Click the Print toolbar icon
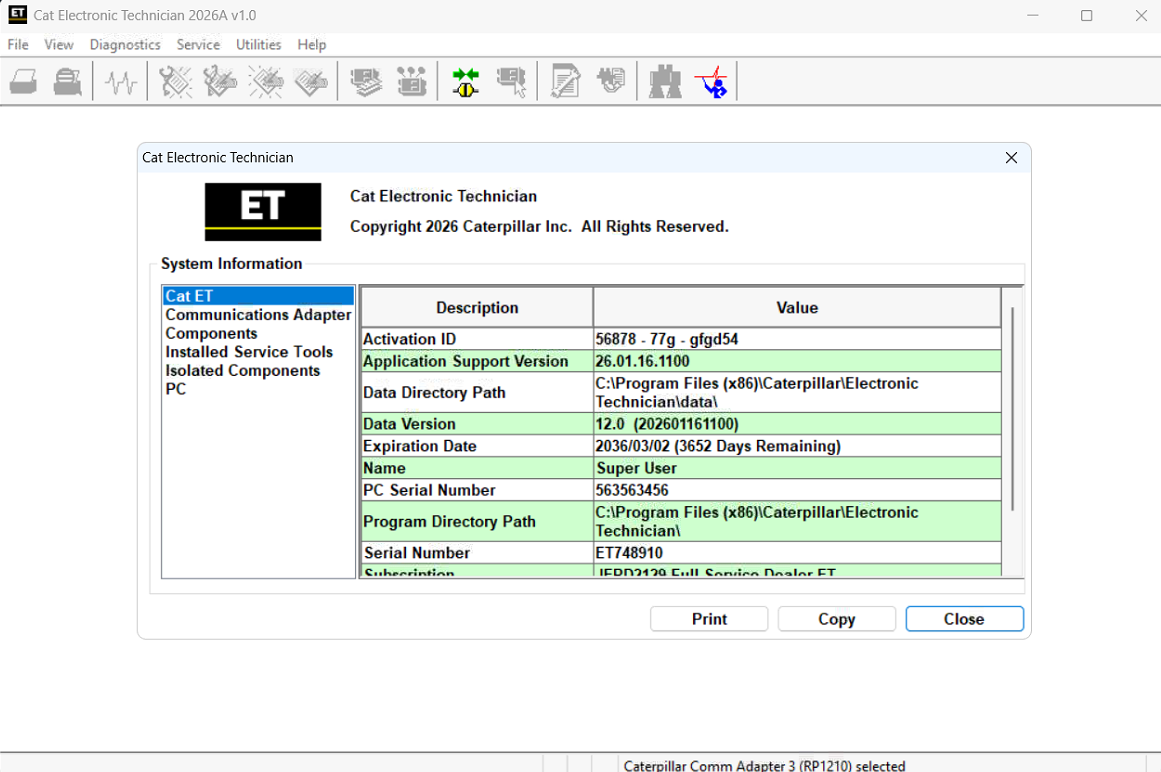Screen dimensions: 1161x772 click(23, 81)
